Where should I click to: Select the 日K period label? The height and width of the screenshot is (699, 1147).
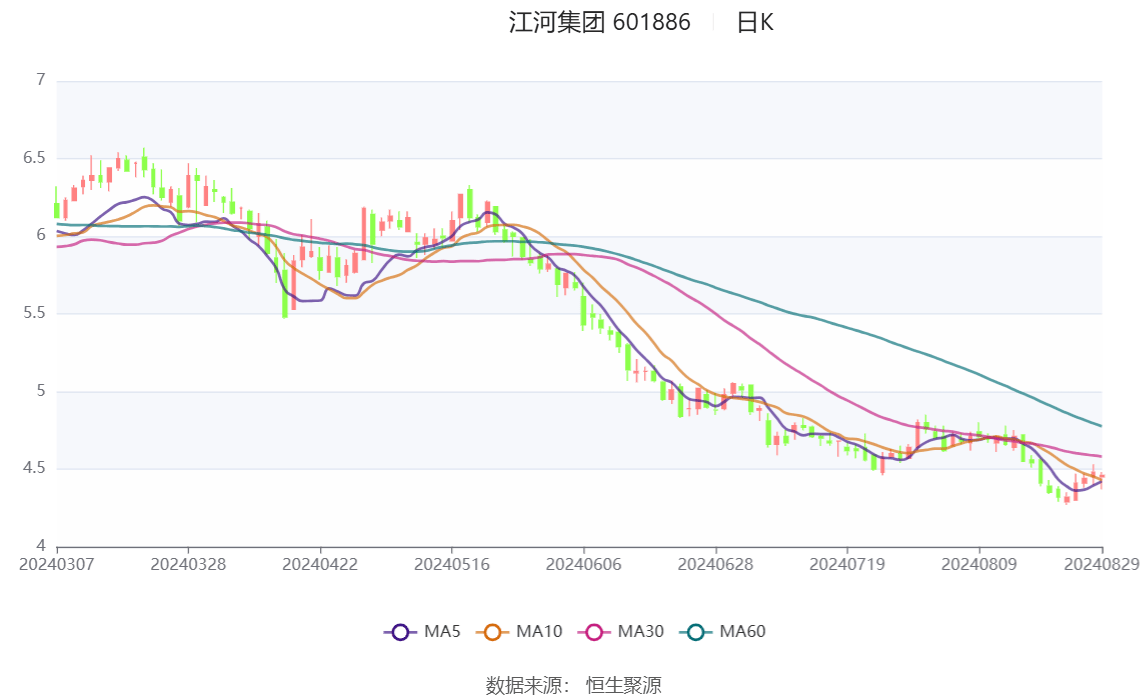[x=755, y=23]
